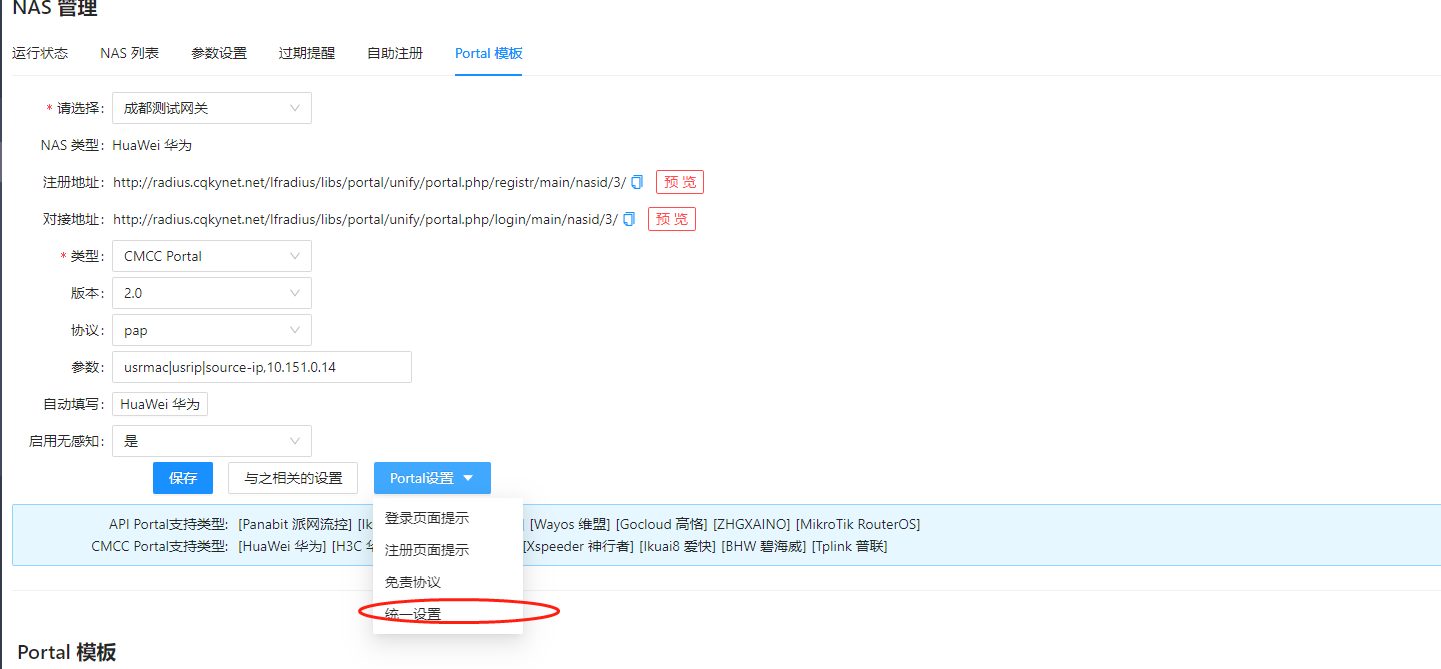Copy the 注册地址 URL via copy icon

637,182
